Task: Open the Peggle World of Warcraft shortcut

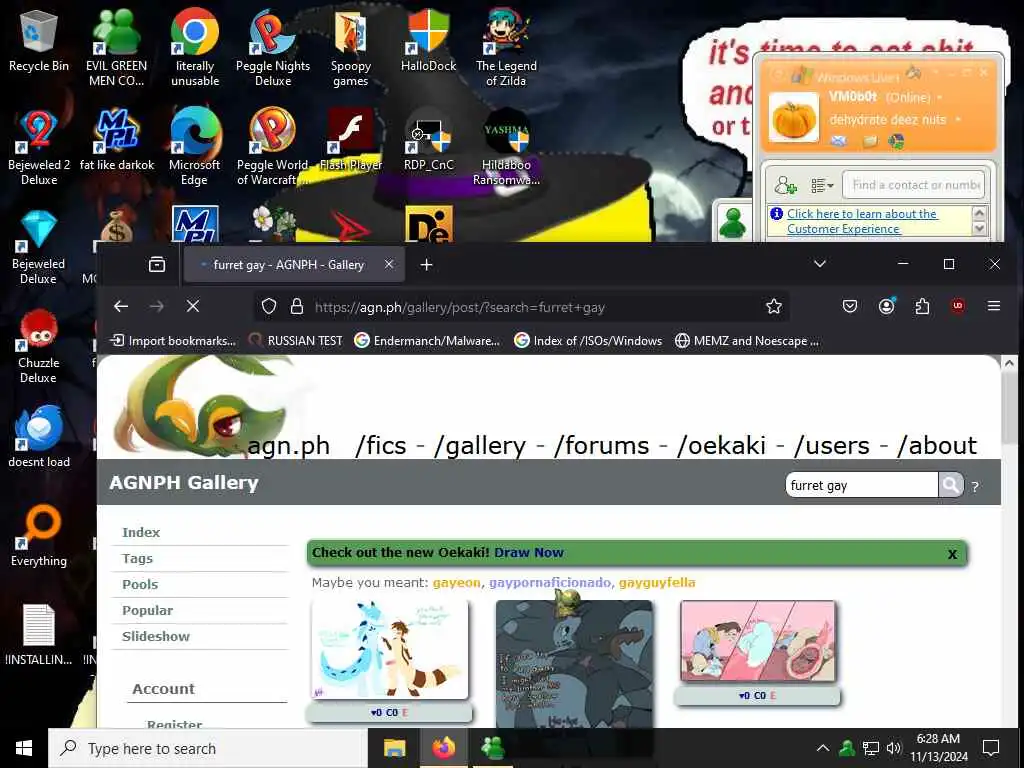Action: click(272, 147)
